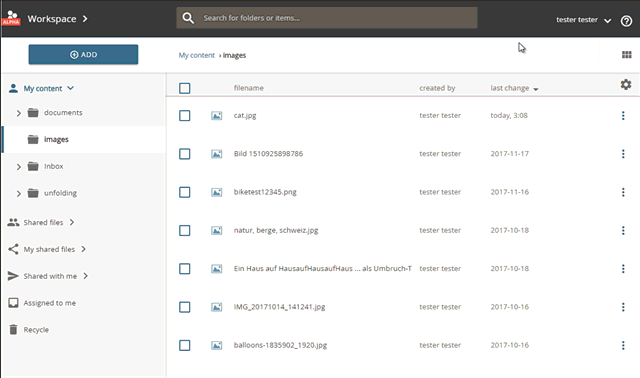Click image file icon of balloons-1835902_1920.jpg
Viewport: 640px width, 378px height.
[x=217, y=345]
